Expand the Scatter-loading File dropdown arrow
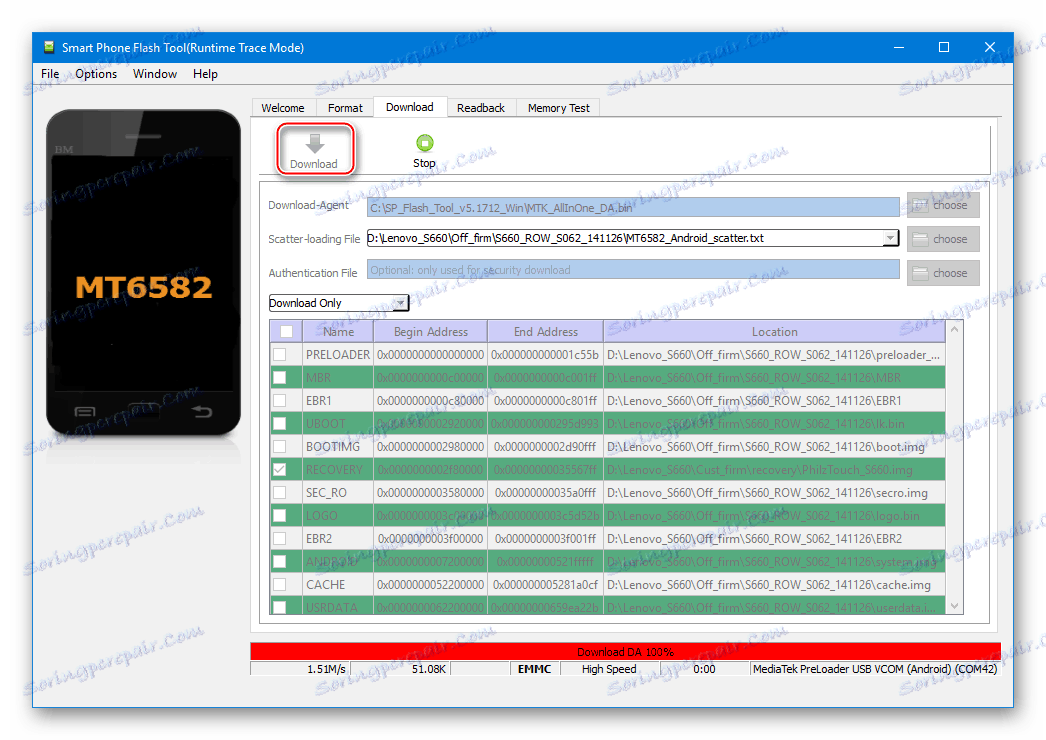The image size is (1046, 740). tap(890, 239)
